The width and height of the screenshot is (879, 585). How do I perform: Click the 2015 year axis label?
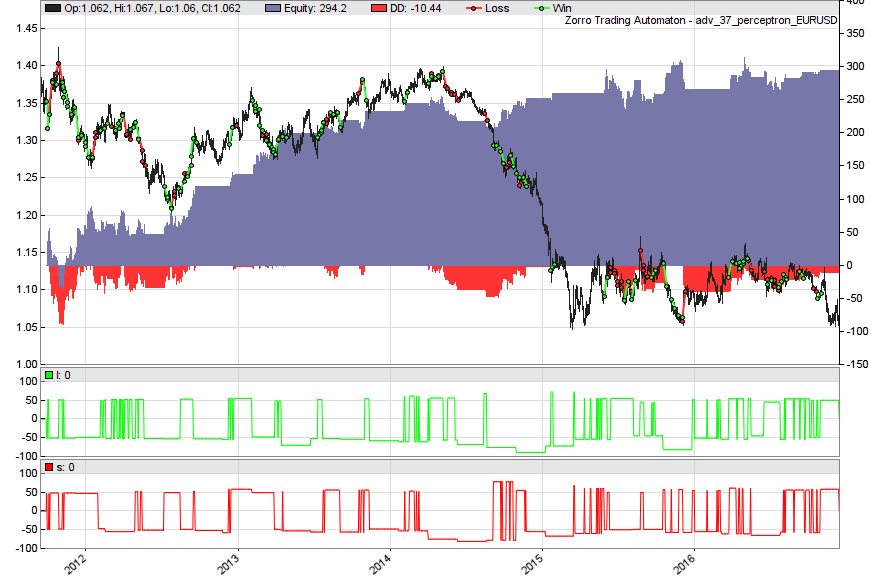[x=533, y=563]
